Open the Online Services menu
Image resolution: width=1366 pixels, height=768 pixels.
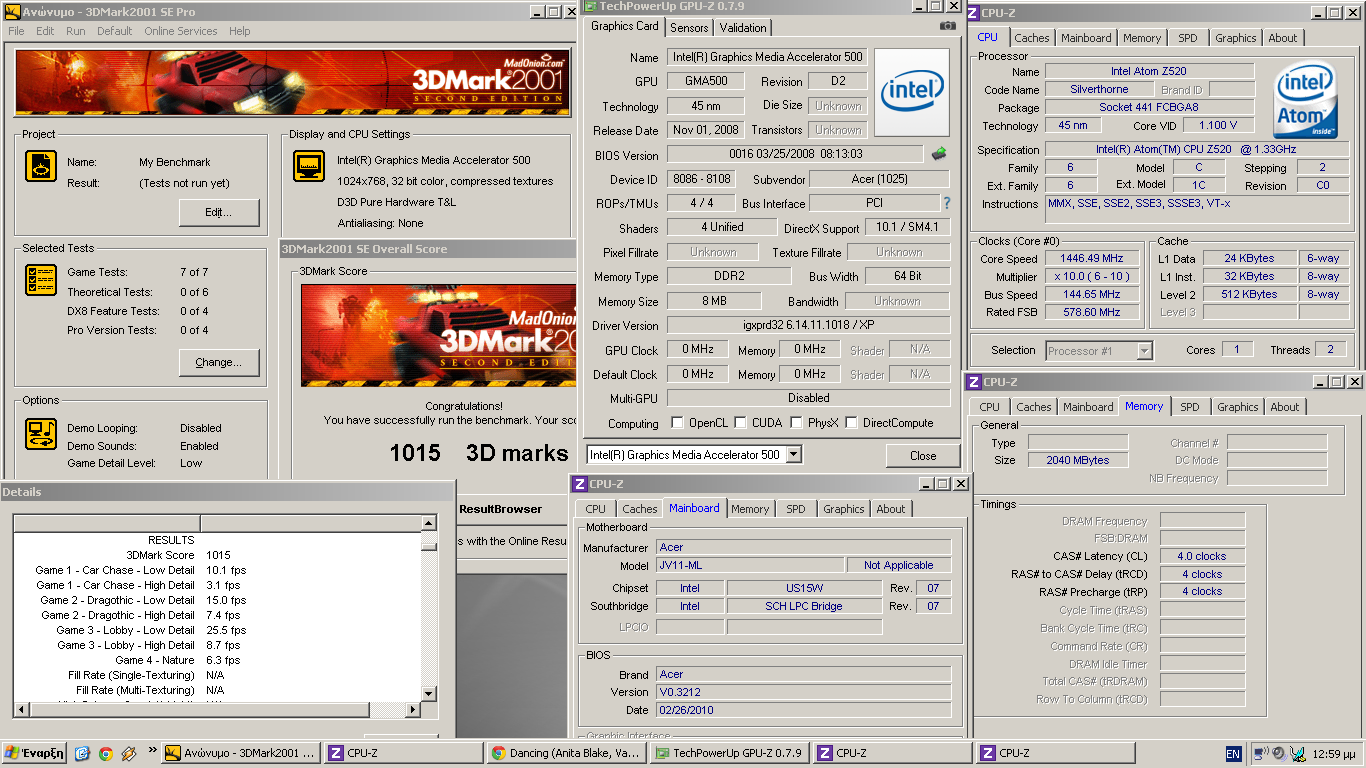click(180, 31)
